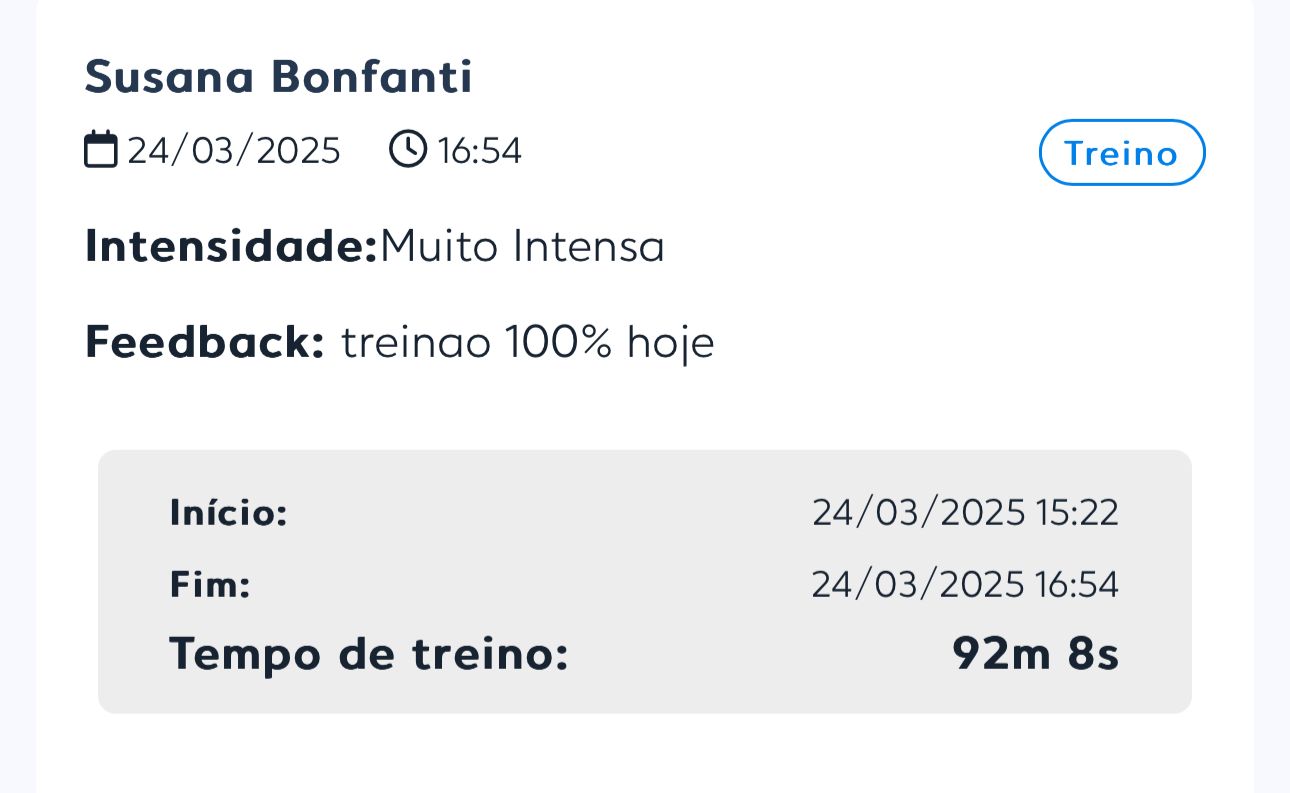The width and height of the screenshot is (1290, 793).
Task: Click the 92m 8s training duration value
Action: [1036, 654]
